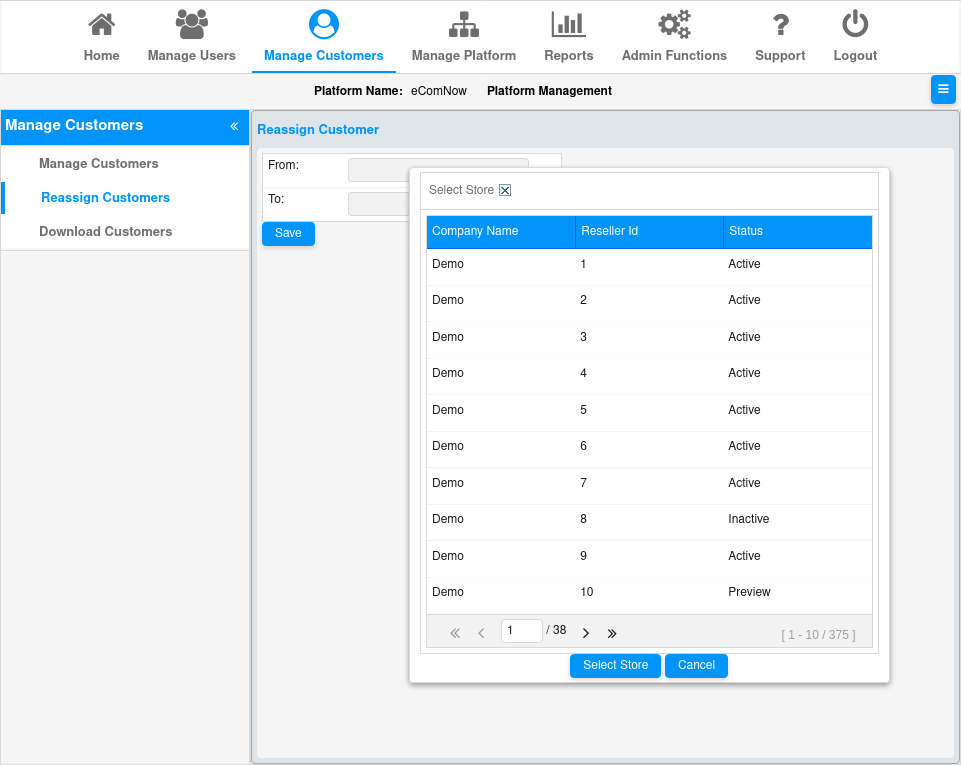
Task: Confirm with the Select Store button
Action: (x=614, y=665)
